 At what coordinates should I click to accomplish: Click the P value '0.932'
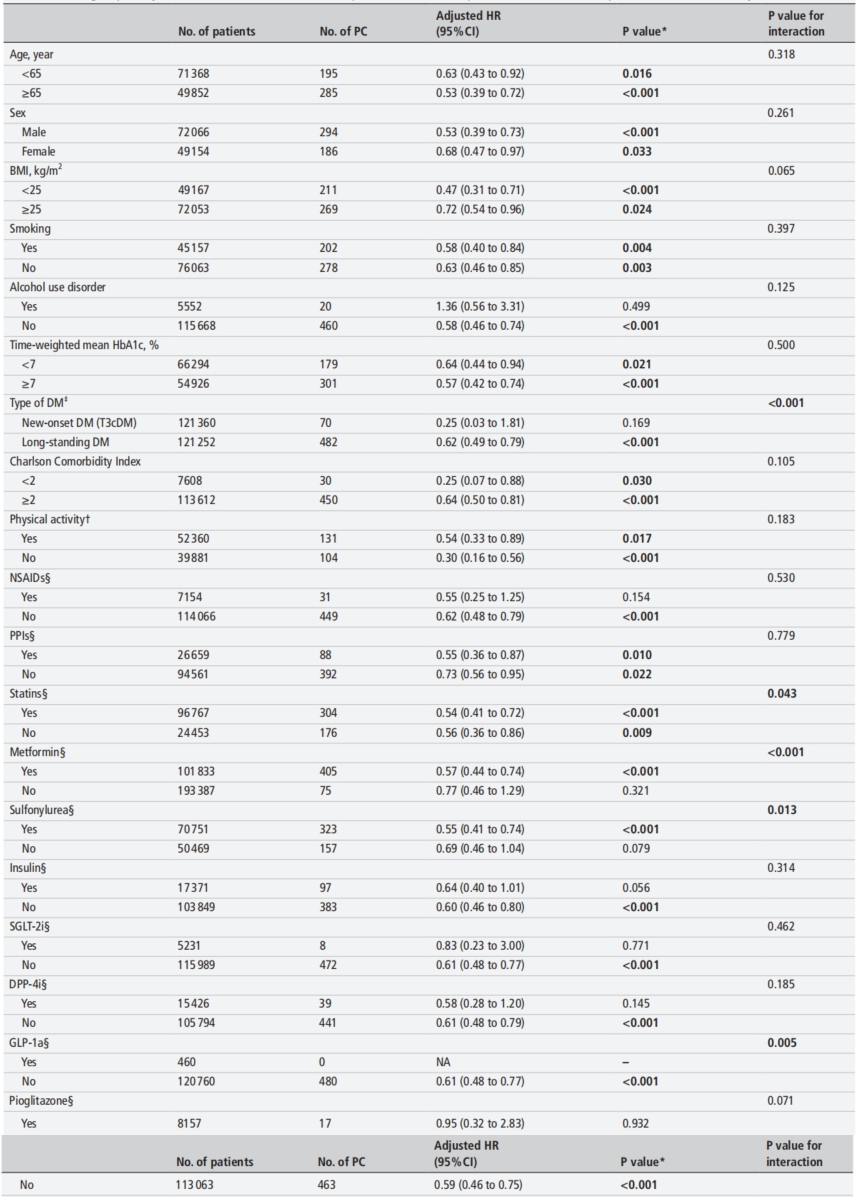pyautogui.click(x=636, y=1119)
